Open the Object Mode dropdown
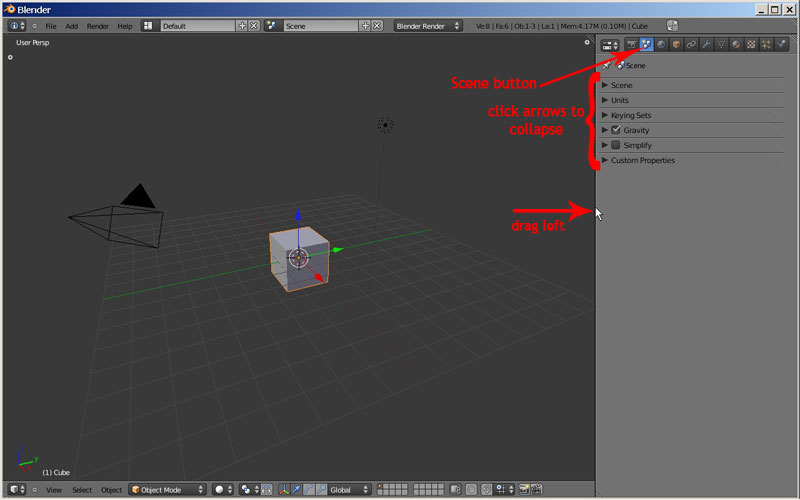The image size is (800, 500). tap(167, 490)
